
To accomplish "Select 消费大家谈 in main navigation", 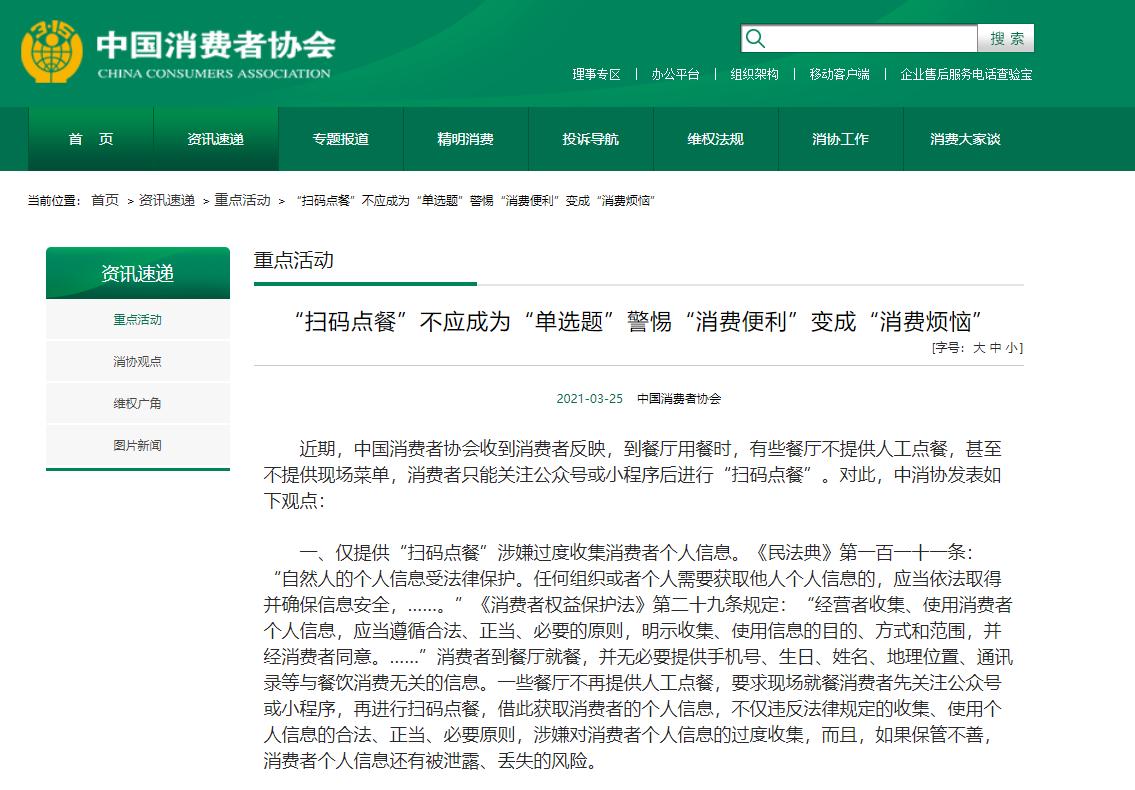I will [966, 139].
